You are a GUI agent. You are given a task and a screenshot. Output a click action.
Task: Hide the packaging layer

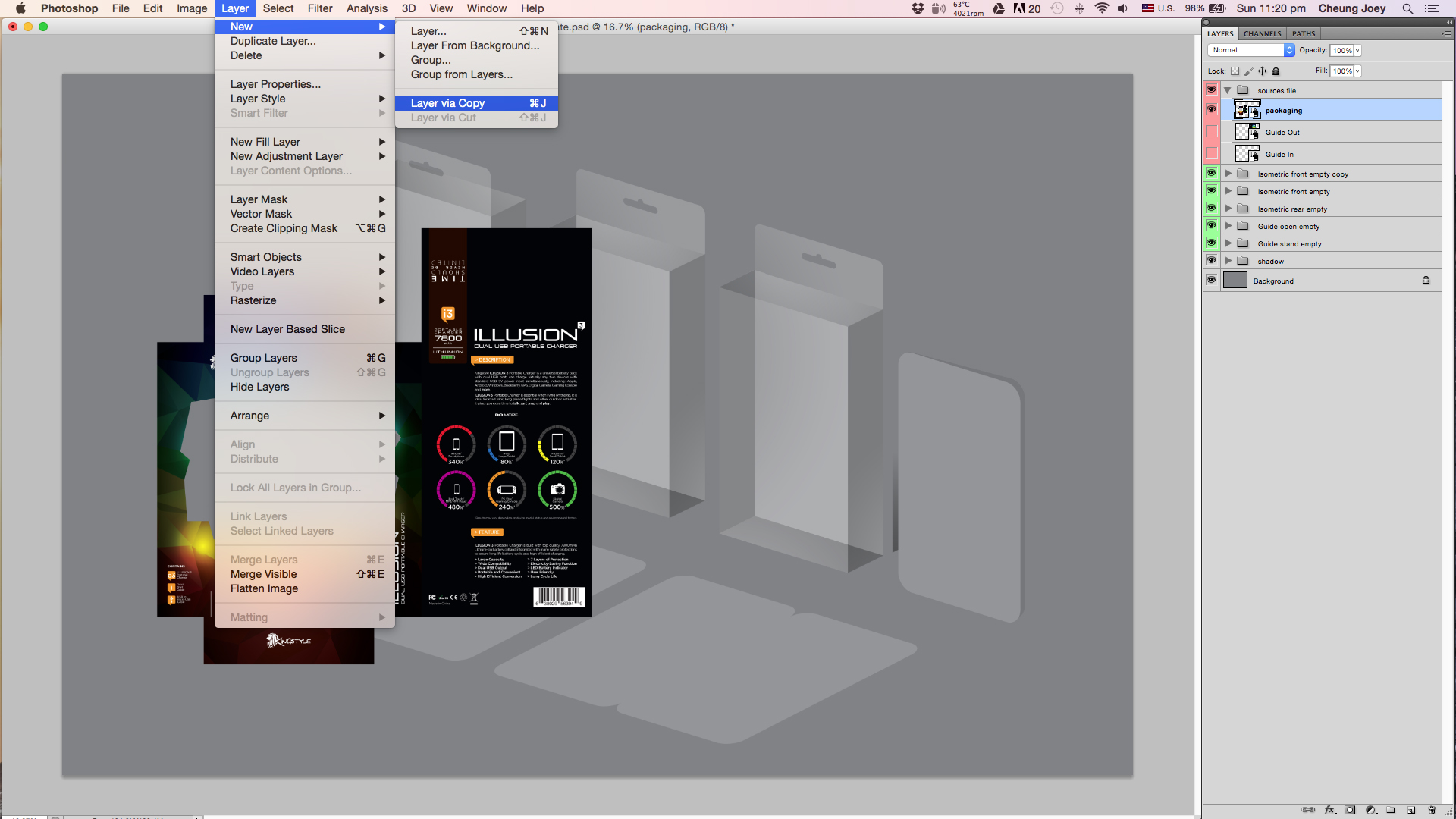click(x=1211, y=109)
